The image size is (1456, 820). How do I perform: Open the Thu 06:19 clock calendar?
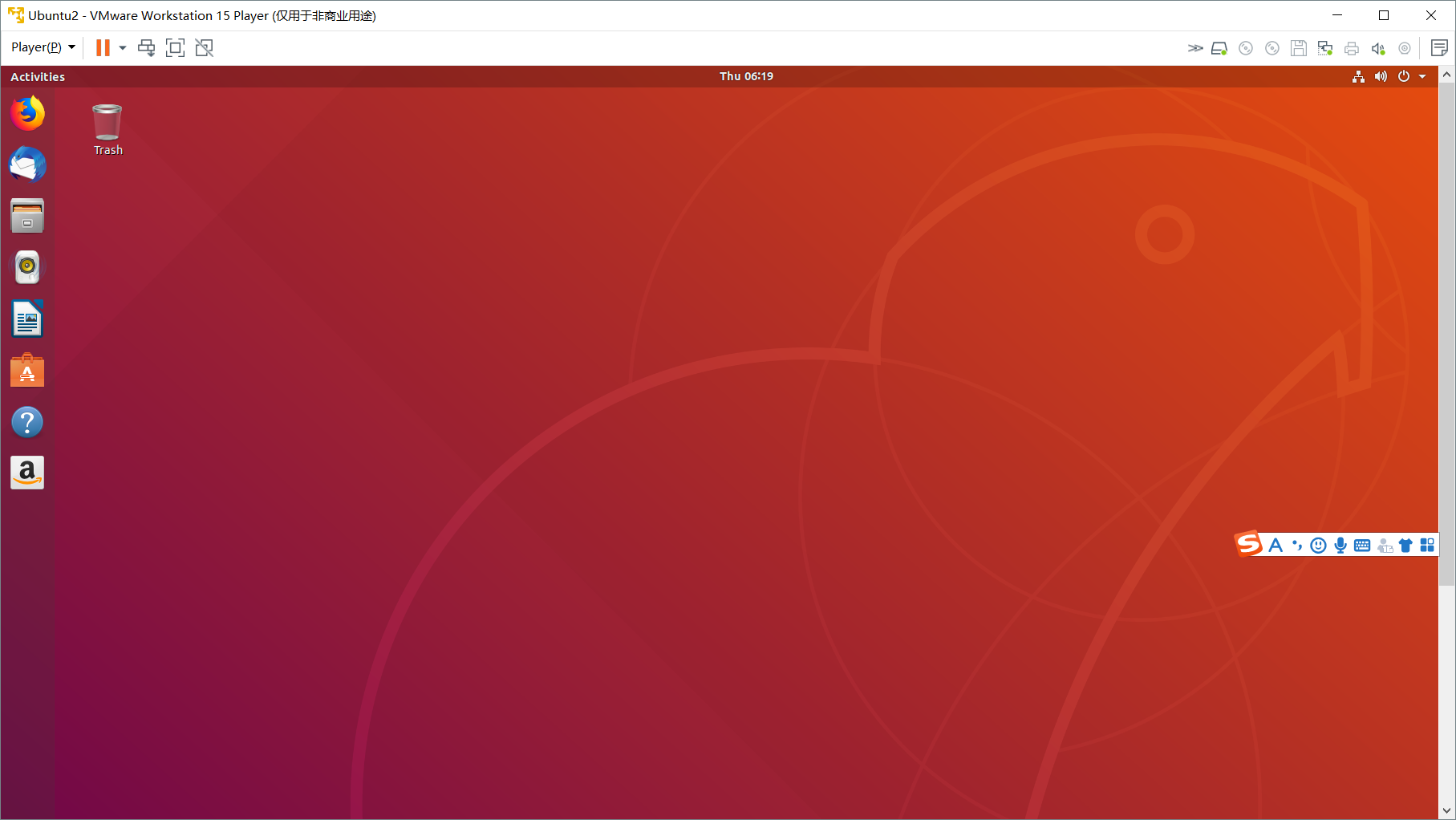point(746,76)
